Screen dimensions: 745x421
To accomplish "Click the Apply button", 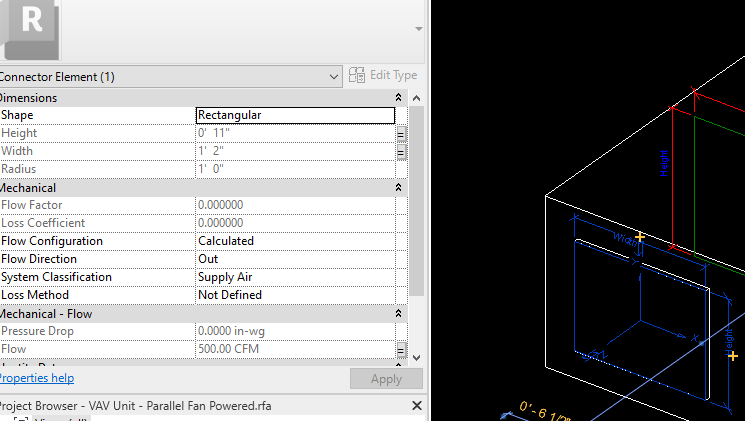I will click(386, 379).
